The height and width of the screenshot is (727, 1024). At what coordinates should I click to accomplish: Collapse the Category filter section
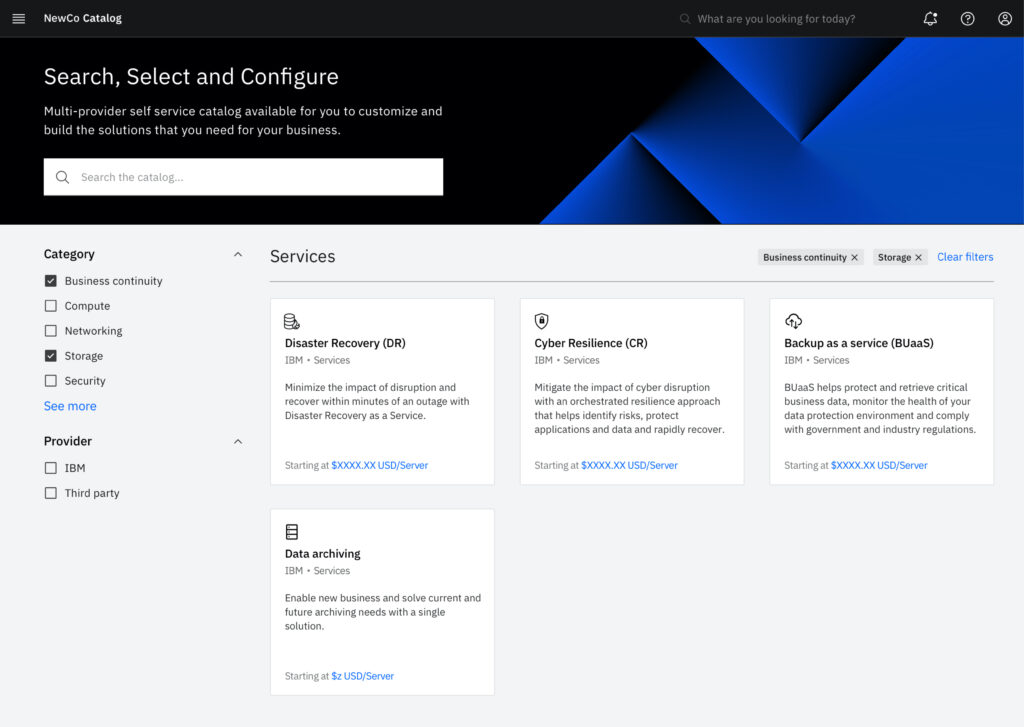[x=238, y=254]
